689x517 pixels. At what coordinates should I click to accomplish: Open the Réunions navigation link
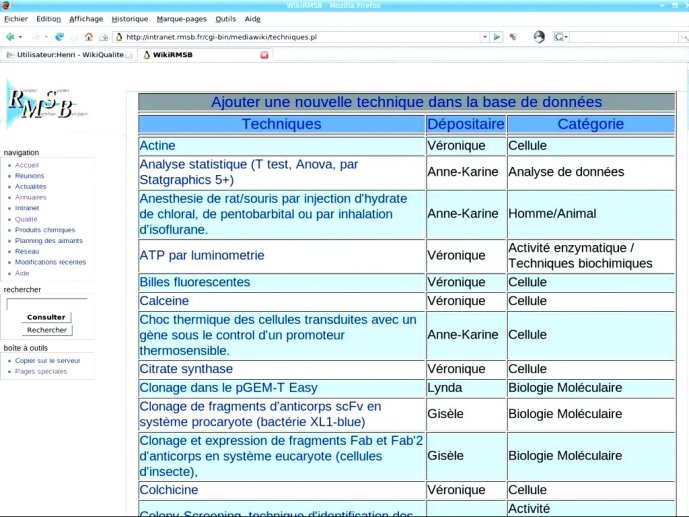[29, 176]
